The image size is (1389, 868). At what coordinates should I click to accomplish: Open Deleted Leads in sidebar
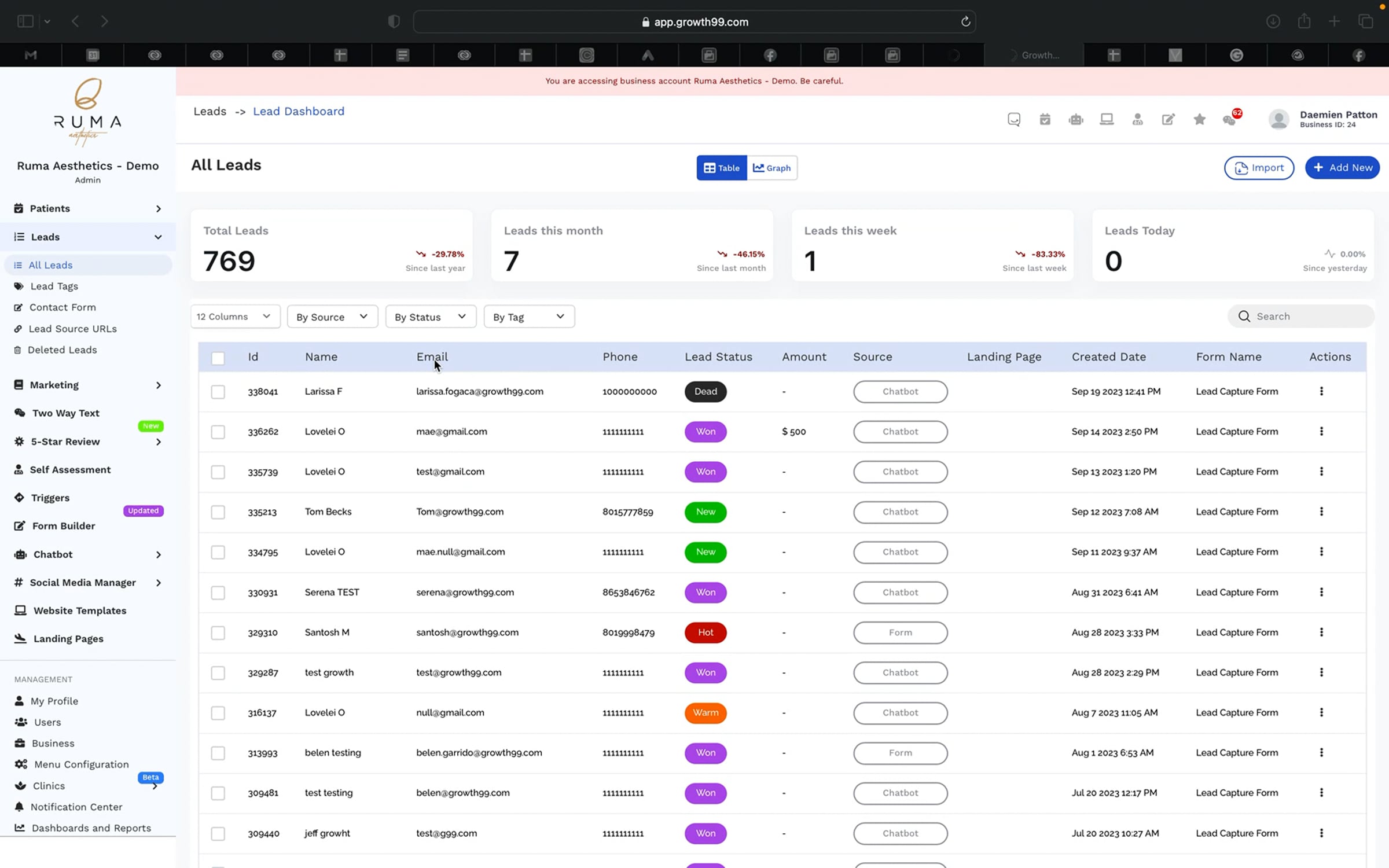tap(62, 350)
